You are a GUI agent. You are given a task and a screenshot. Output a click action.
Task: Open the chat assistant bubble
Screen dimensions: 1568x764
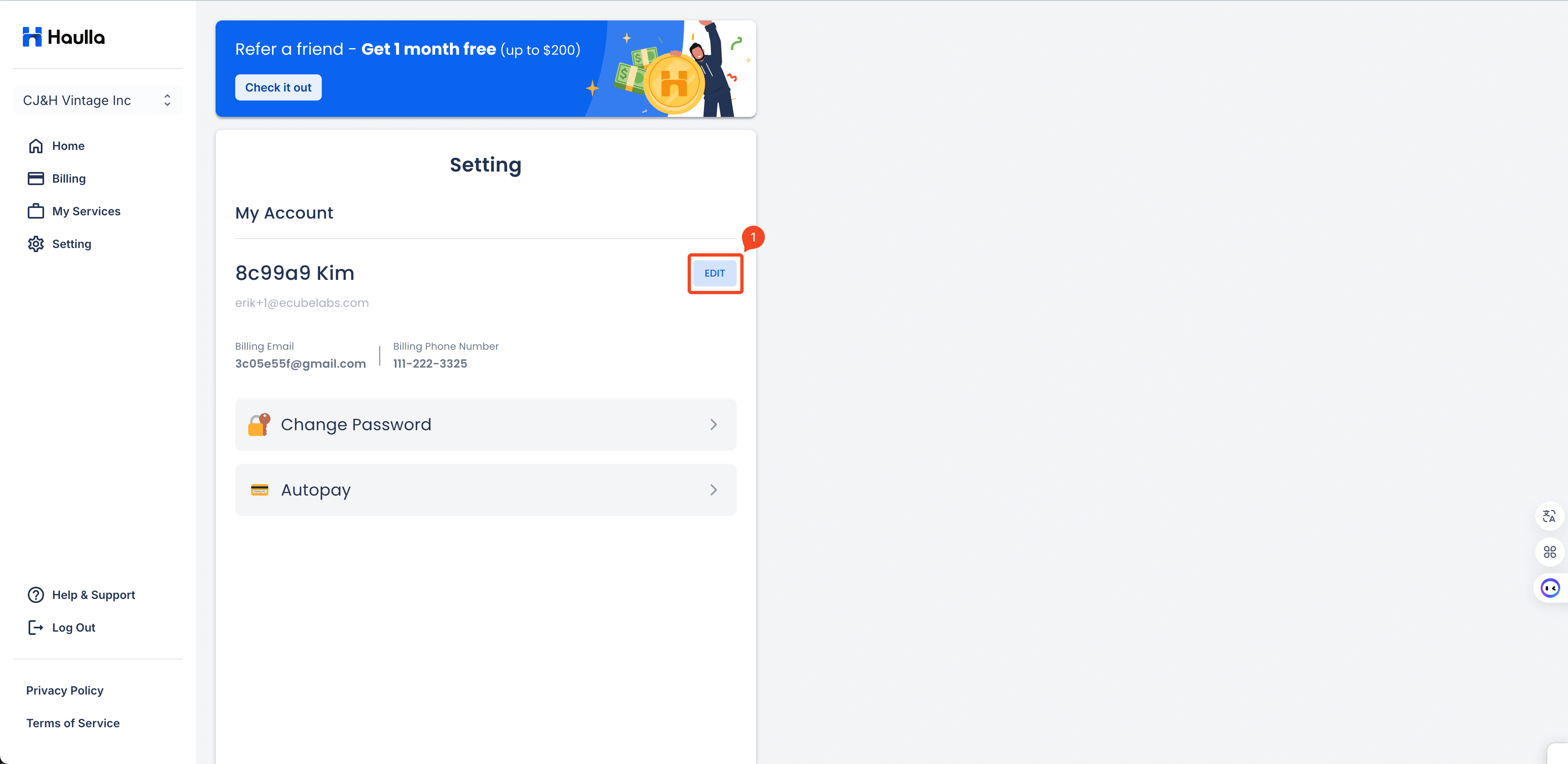pos(1550,588)
